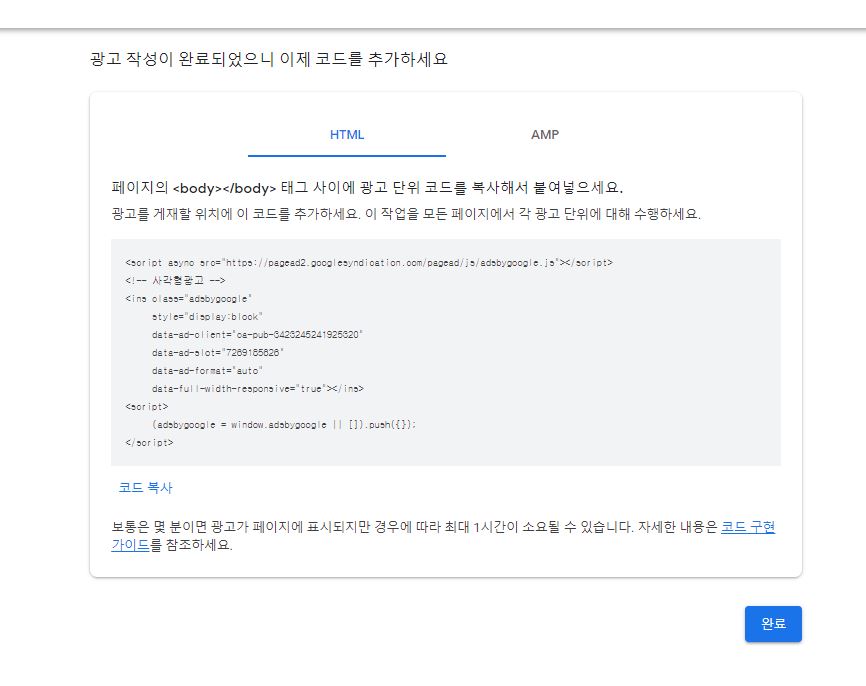Click the ins class="adsbygoogle" line
This screenshot has width=866, height=686.
click(188, 299)
